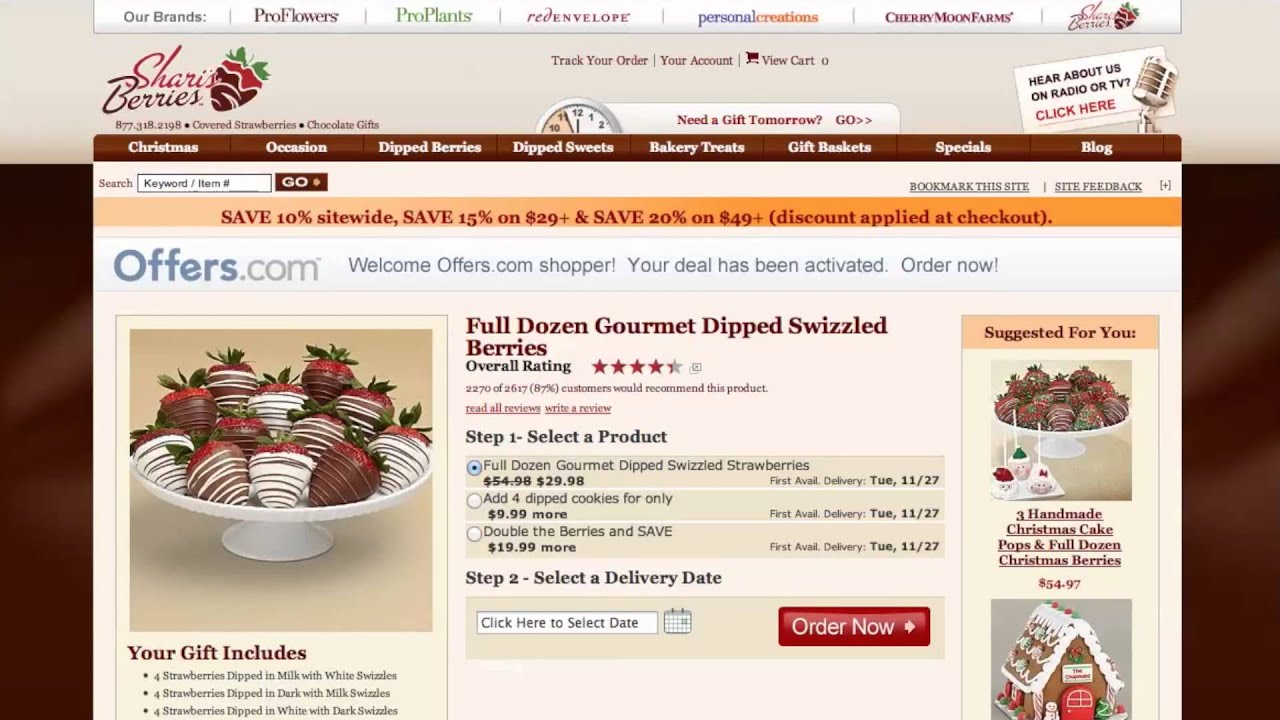The image size is (1280, 720).
Task: Open the Dipped Berries menu
Action: [430, 147]
